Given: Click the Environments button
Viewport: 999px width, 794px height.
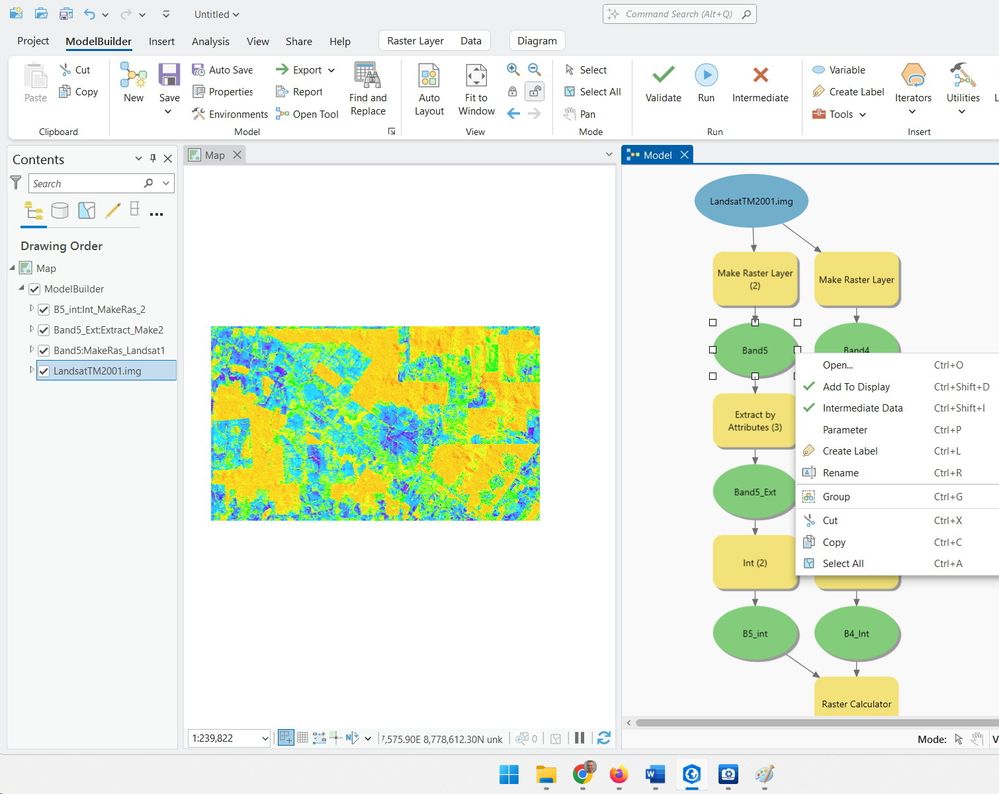Looking at the screenshot, I should tap(230, 114).
